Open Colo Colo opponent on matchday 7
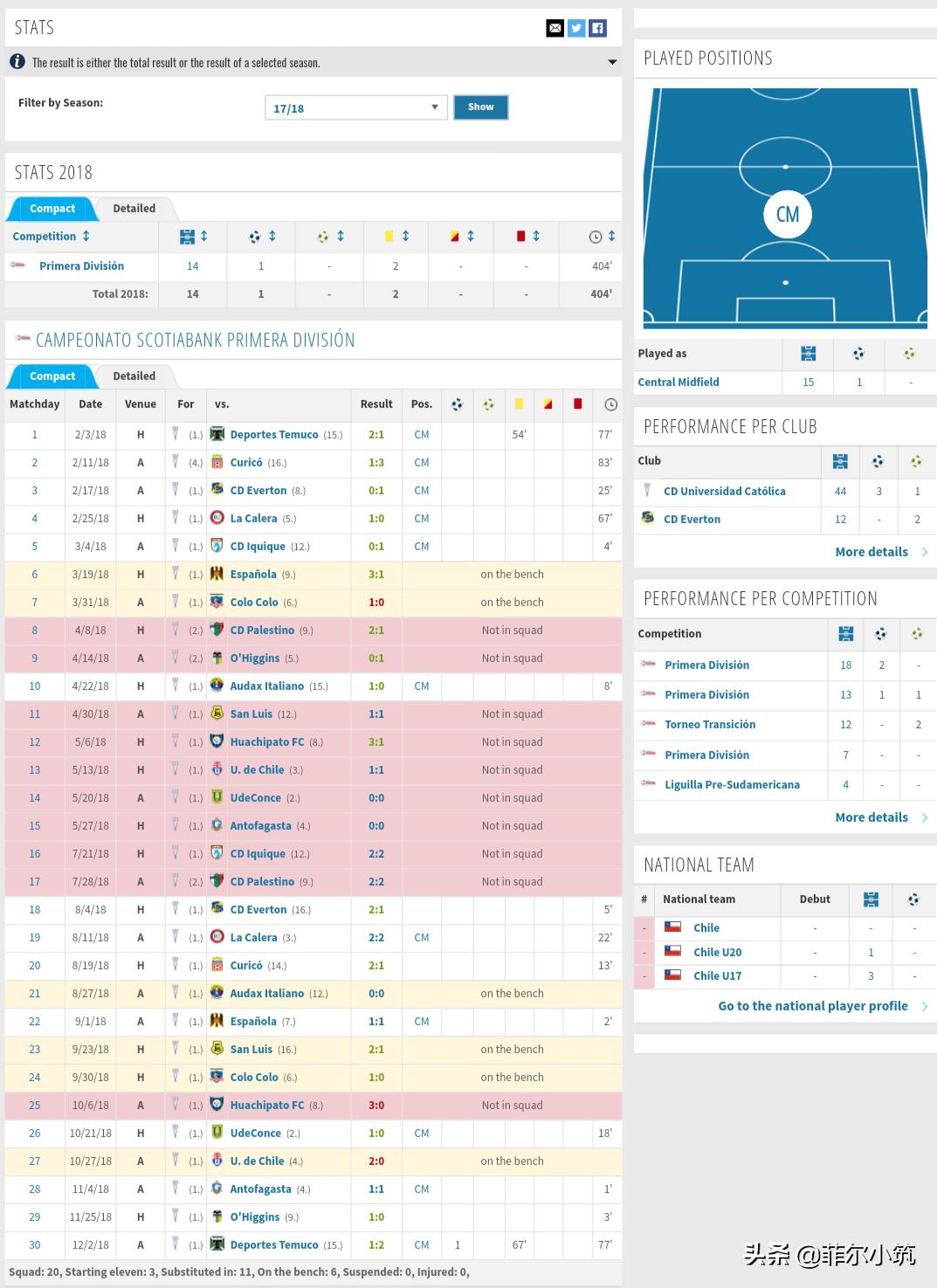This screenshot has width=937, height=1288. coord(254,602)
